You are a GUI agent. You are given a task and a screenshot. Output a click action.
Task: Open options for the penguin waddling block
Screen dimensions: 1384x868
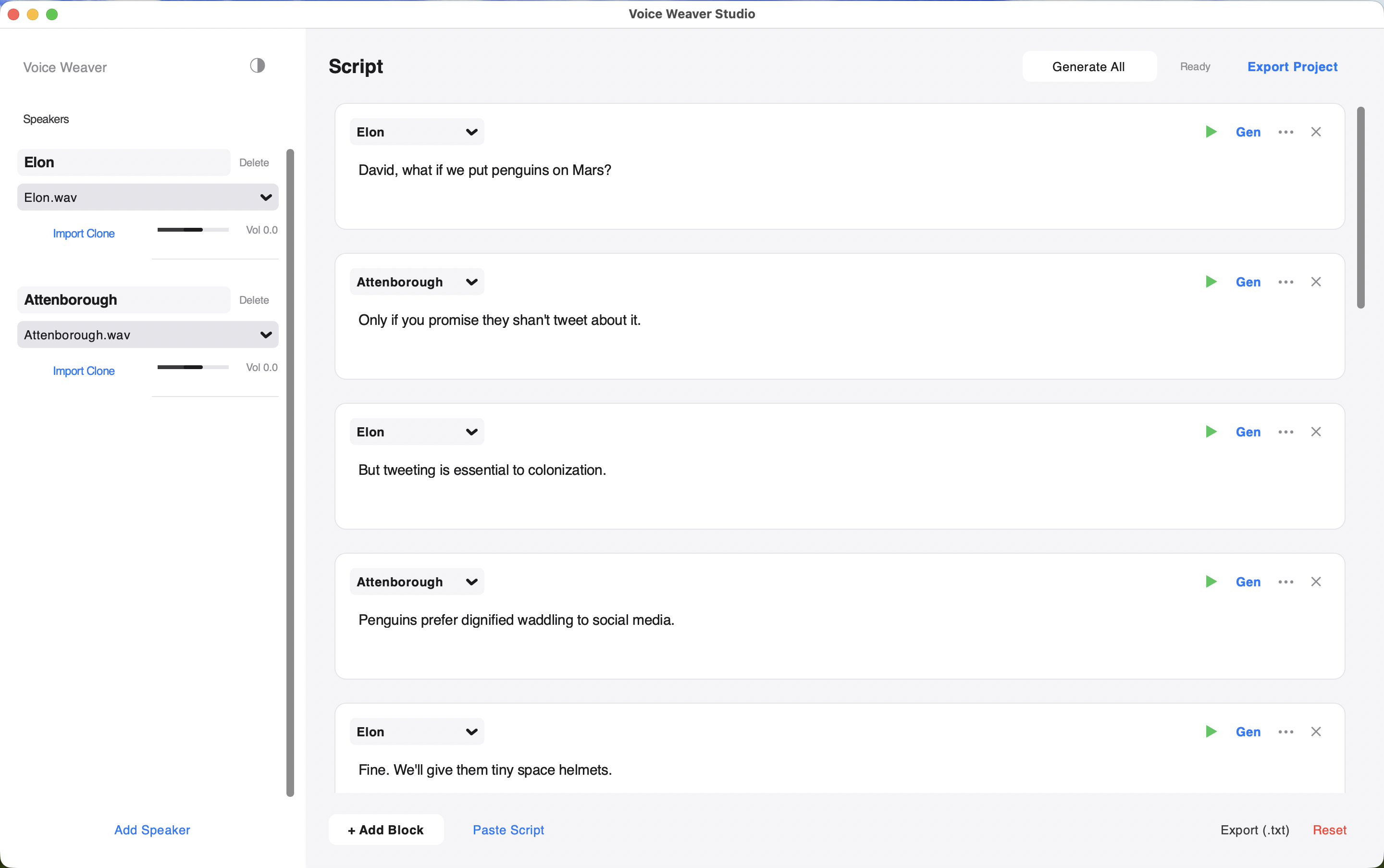click(x=1285, y=582)
